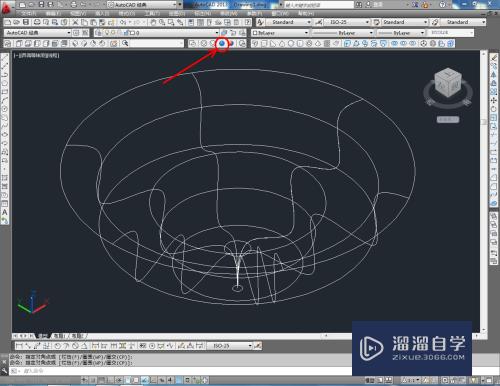Image resolution: width=500 pixels, height=386 pixels.
Task: Click the Plot icon in Standard toolbar
Action: click(37, 22)
